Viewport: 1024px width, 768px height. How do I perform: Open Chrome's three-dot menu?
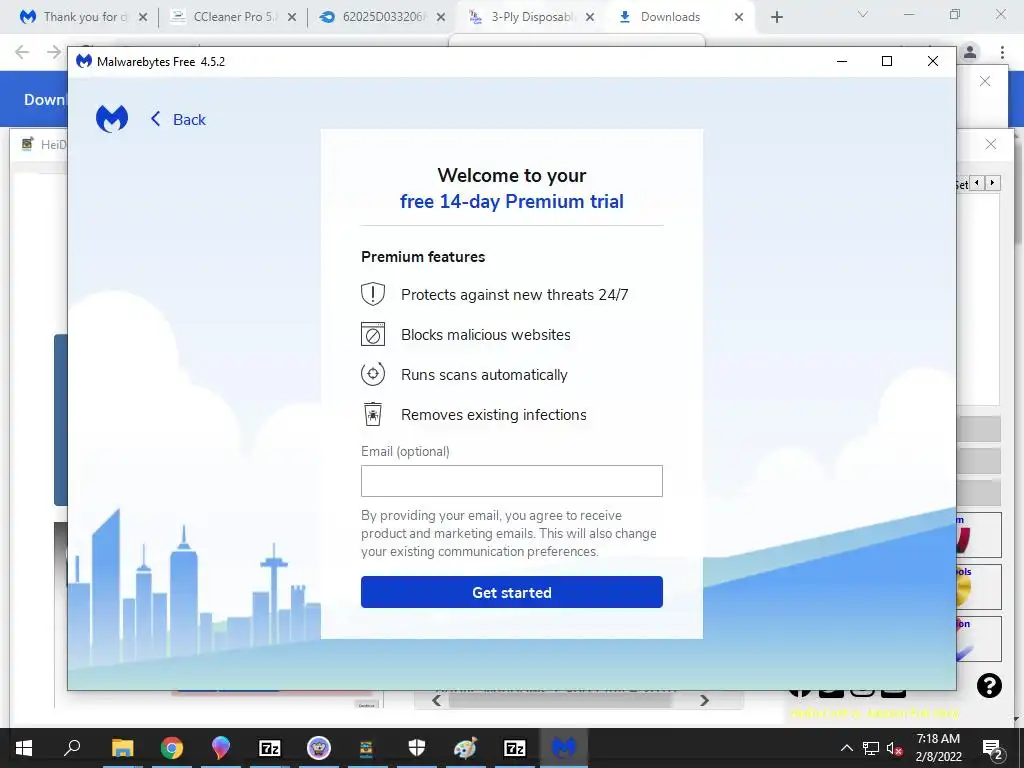pos(1002,52)
